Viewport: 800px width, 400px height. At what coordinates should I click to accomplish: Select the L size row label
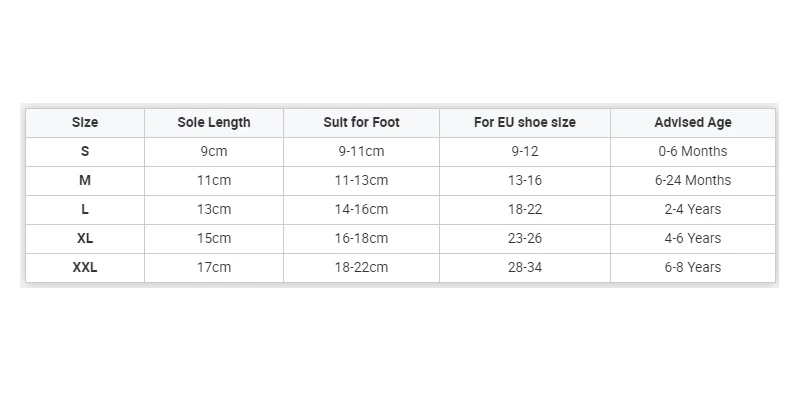(85, 210)
